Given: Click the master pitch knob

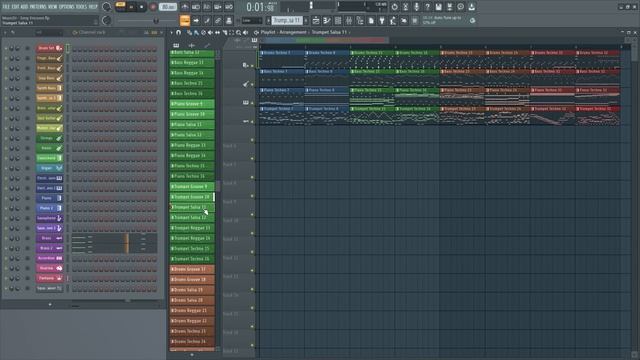Looking at the screenshot, I should [x=107, y=20].
